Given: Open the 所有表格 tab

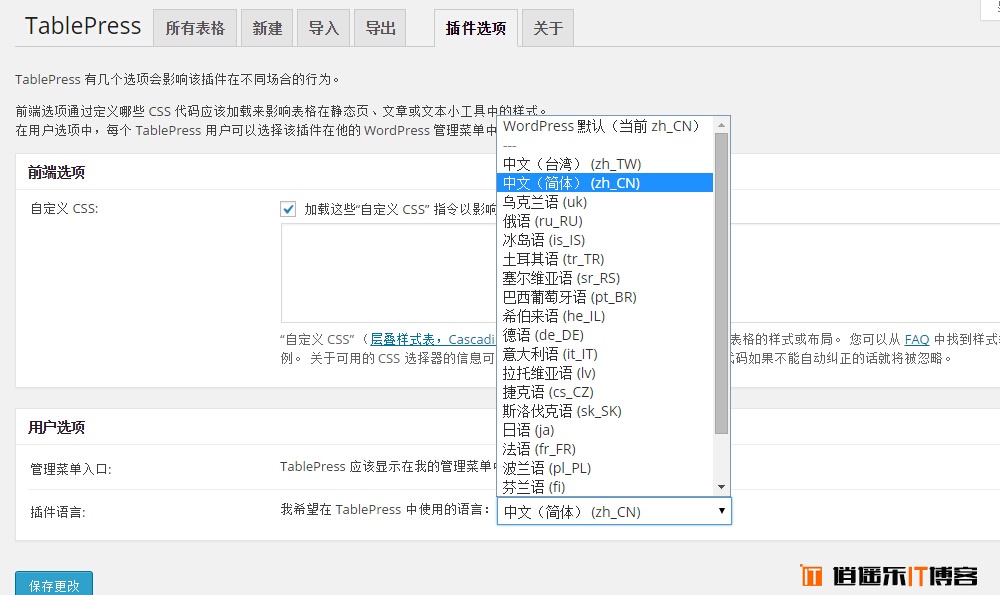Looking at the screenshot, I should [x=195, y=29].
